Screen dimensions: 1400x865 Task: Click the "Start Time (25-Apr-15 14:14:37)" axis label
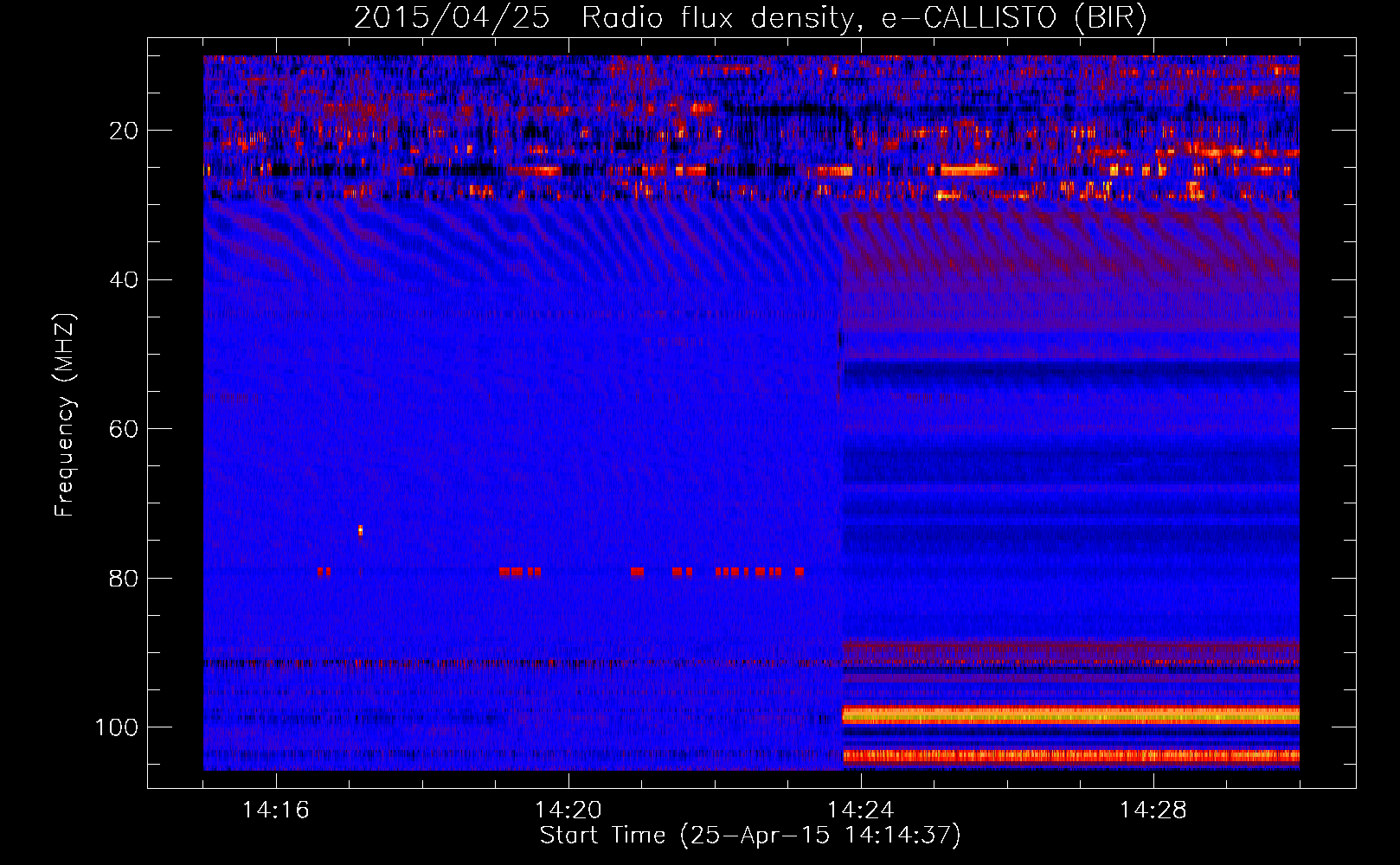click(x=750, y=836)
